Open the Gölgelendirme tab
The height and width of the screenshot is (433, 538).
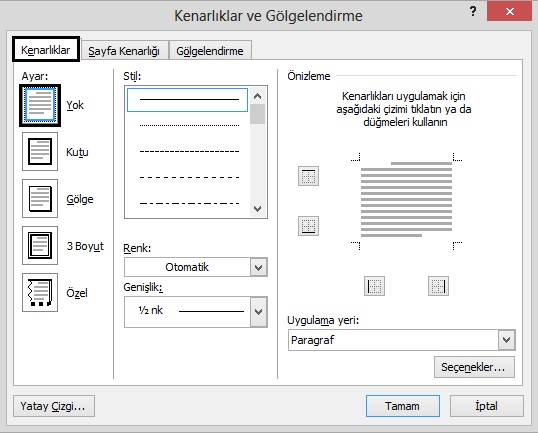210,51
